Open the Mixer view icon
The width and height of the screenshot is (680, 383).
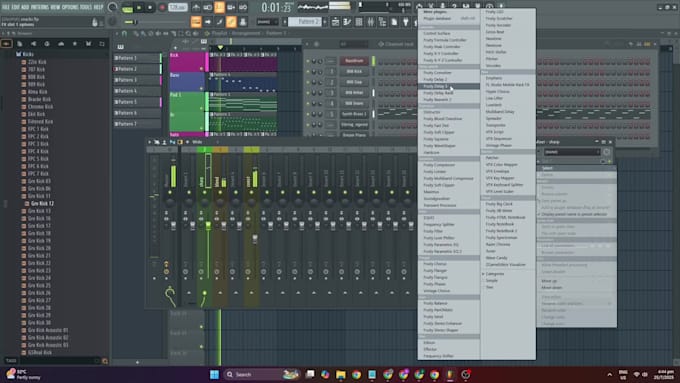(371, 22)
